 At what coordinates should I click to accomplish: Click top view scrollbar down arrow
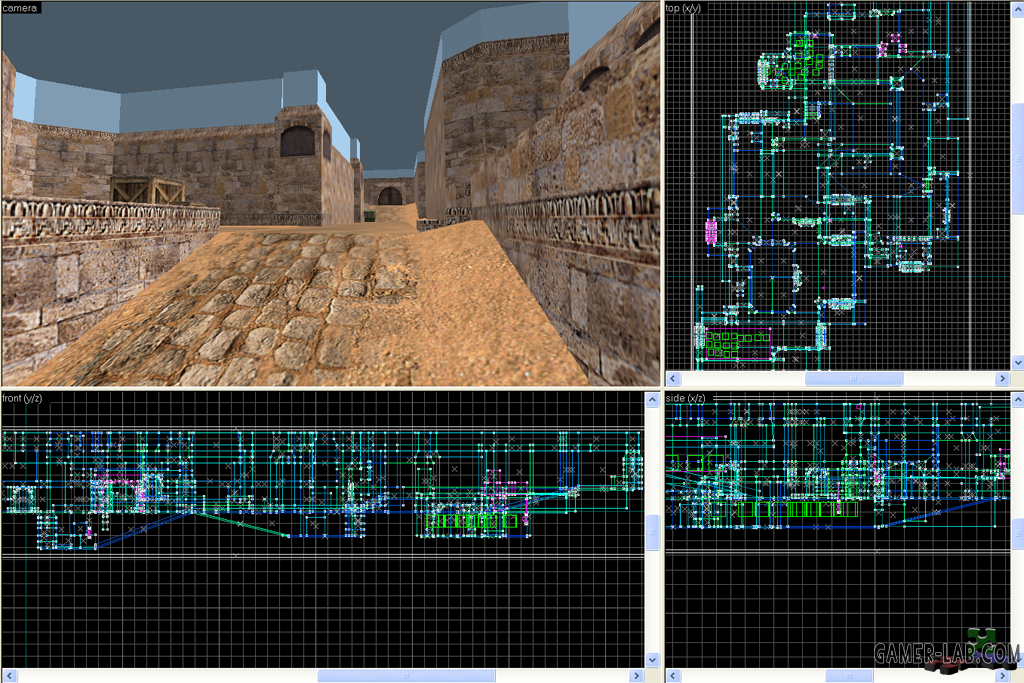[1017, 362]
